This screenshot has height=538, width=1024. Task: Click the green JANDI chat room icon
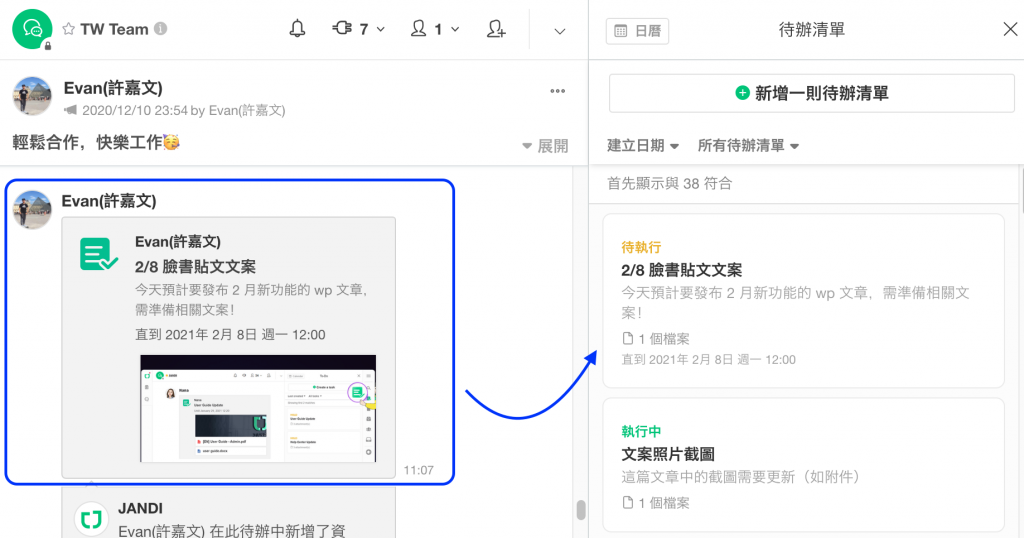33,29
